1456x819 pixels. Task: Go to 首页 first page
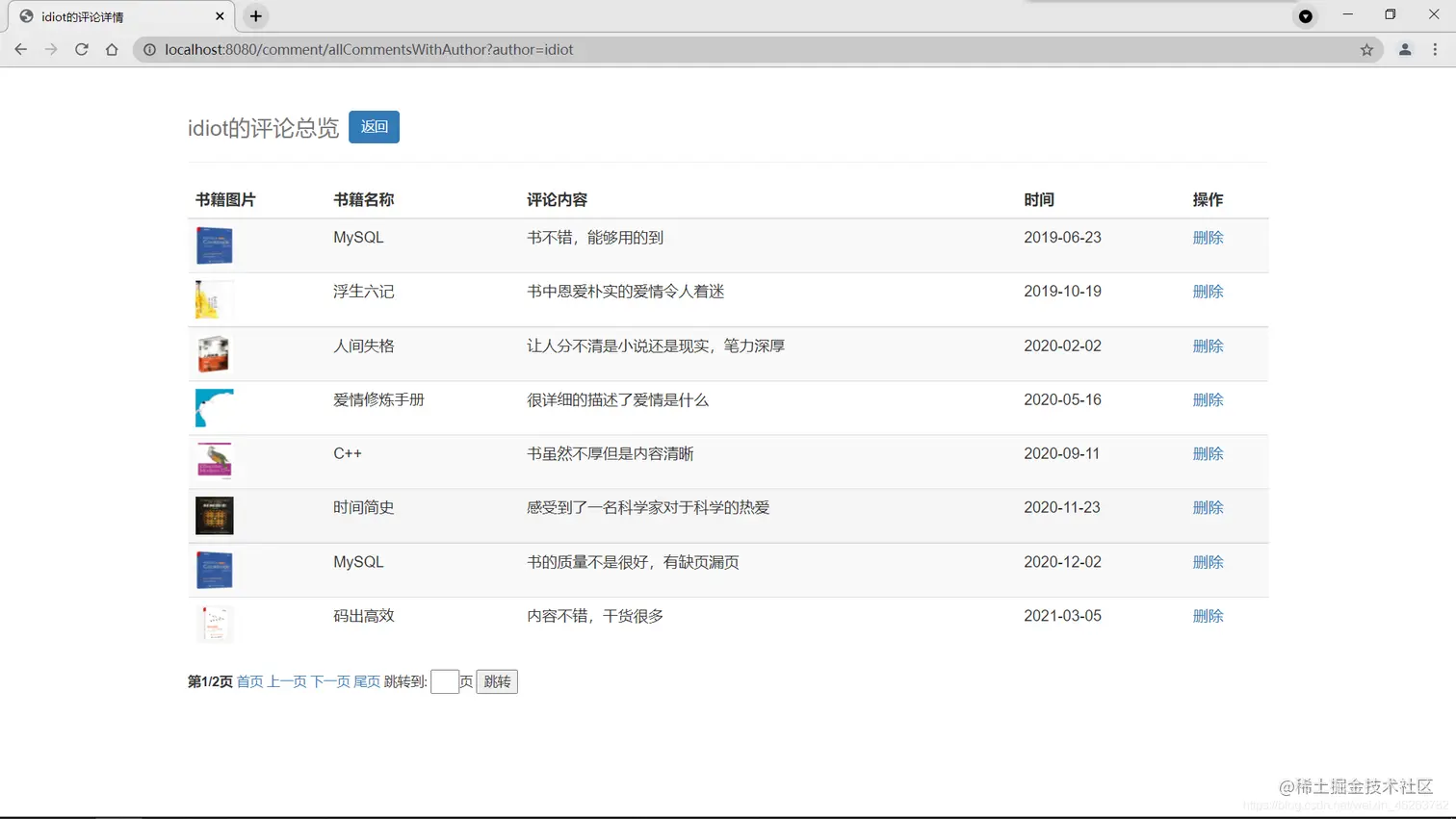247,680
